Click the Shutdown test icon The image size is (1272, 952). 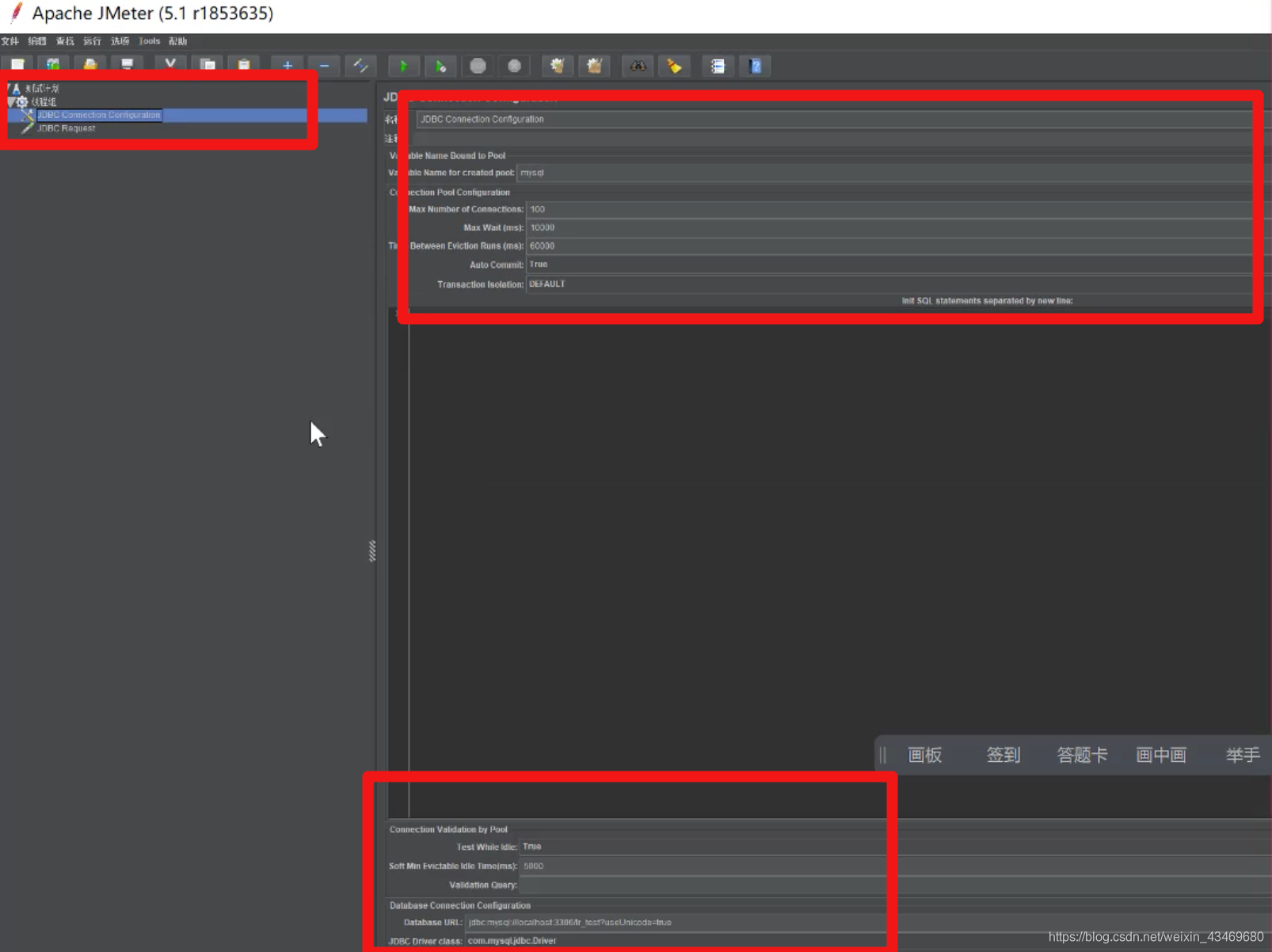pyautogui.click(x=514, y=67)
